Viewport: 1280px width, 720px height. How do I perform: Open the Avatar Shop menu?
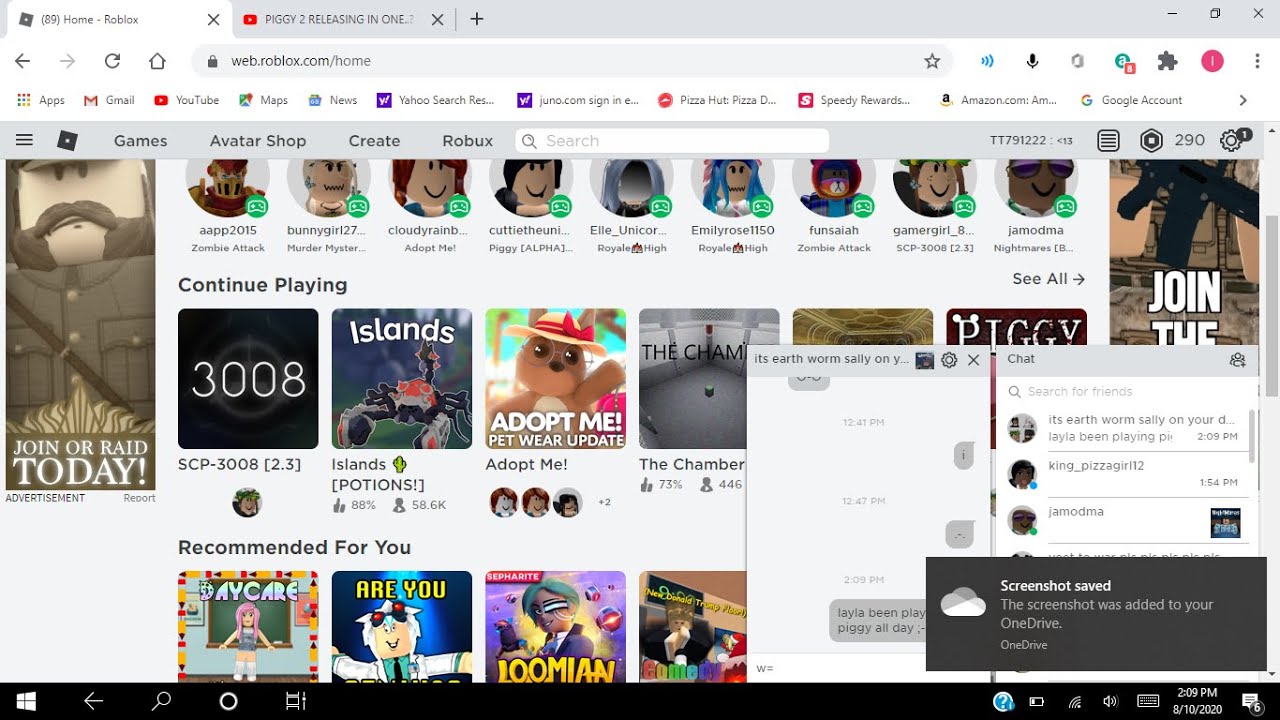[x=258, y=141]
